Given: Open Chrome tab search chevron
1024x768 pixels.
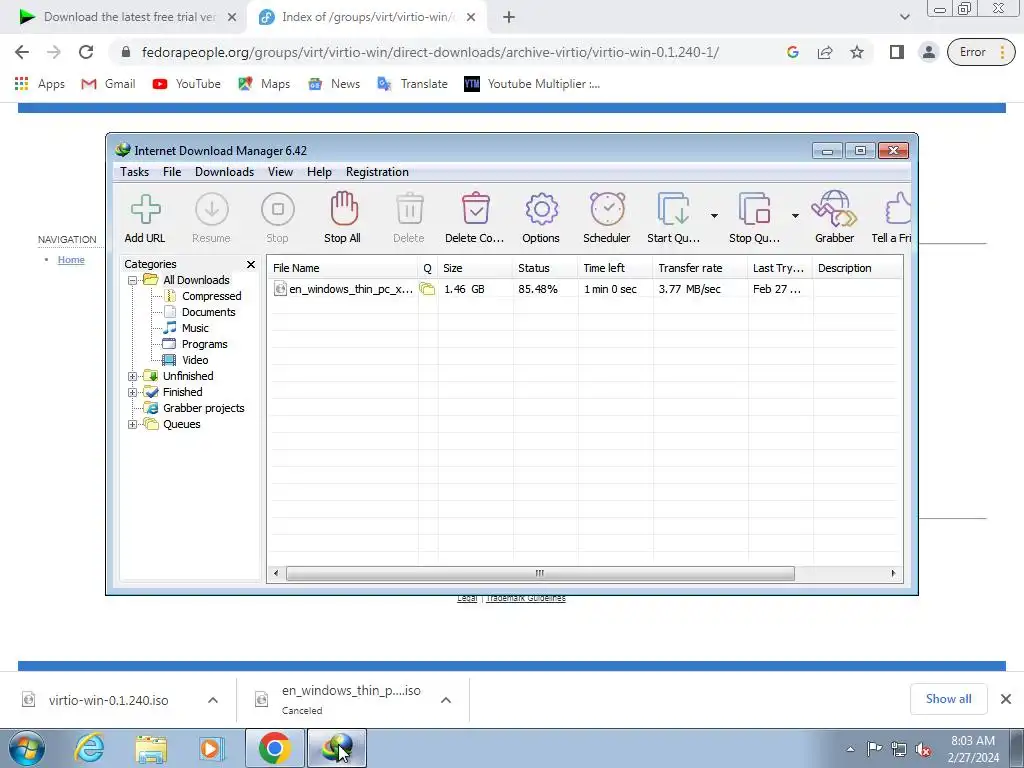Looking at the screenshot, I should point(904,17).
